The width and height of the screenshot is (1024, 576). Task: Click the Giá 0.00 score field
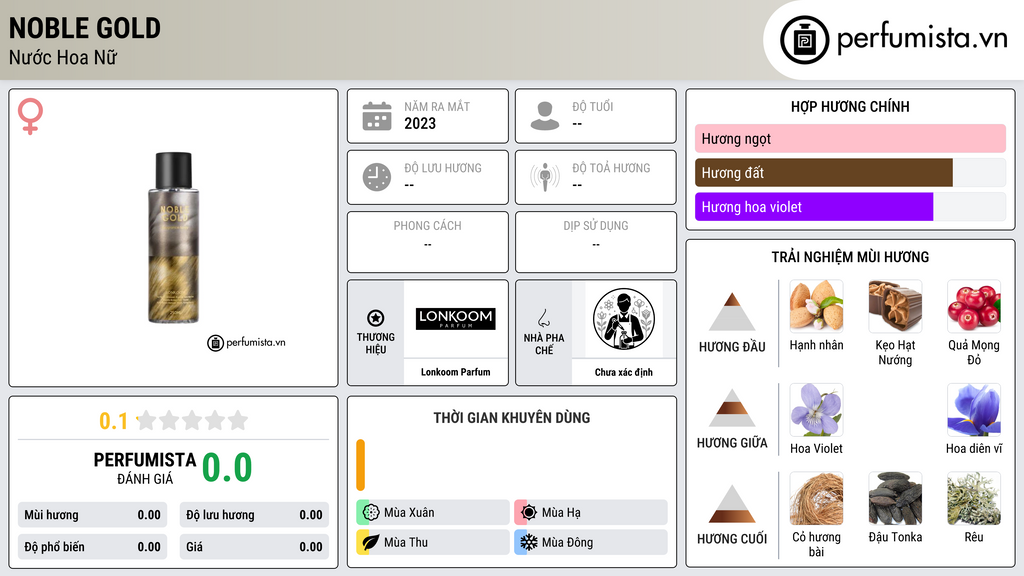point(254,547)
